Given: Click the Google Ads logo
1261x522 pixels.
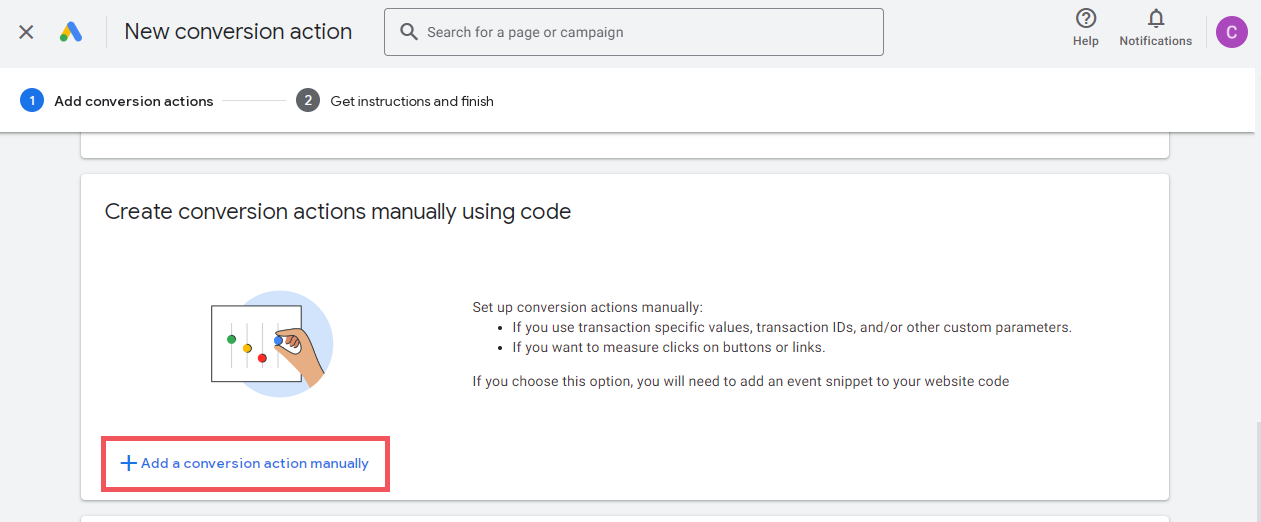Looking at the screenshot, I should coord(70,32).
